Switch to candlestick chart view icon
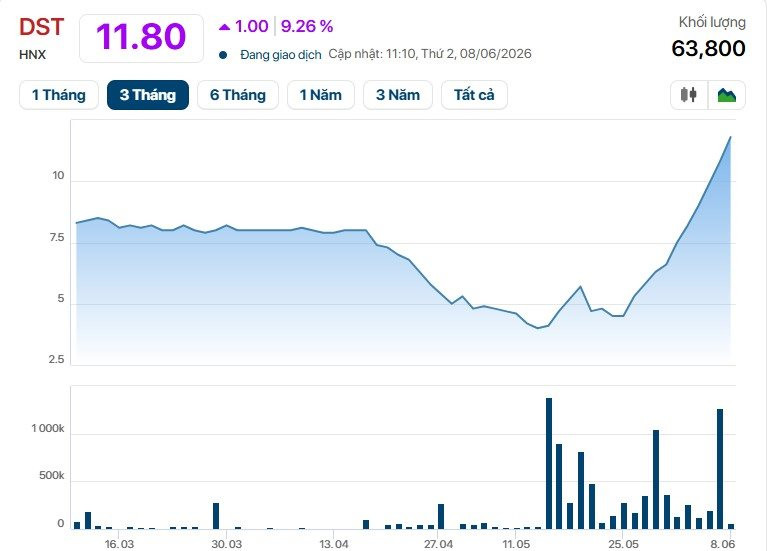767x551 pixels. click(x=689, y=94)
